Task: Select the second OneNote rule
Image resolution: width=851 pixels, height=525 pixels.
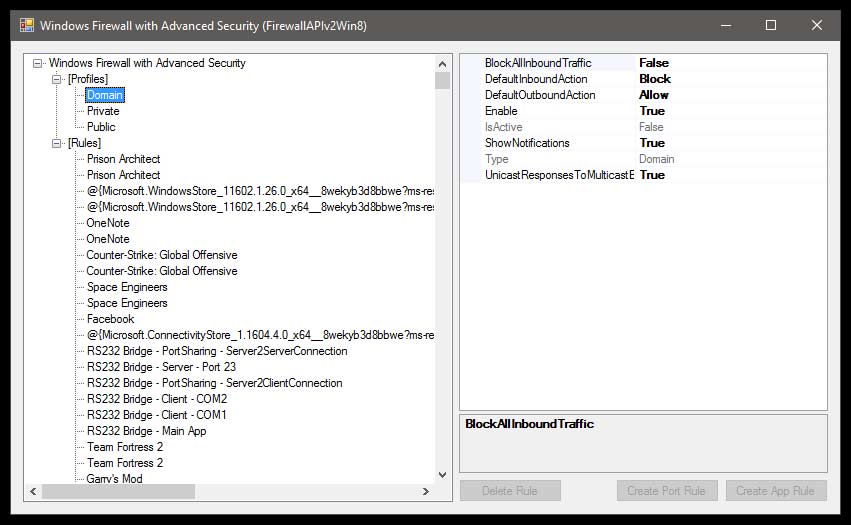Action: click(108, 239)
